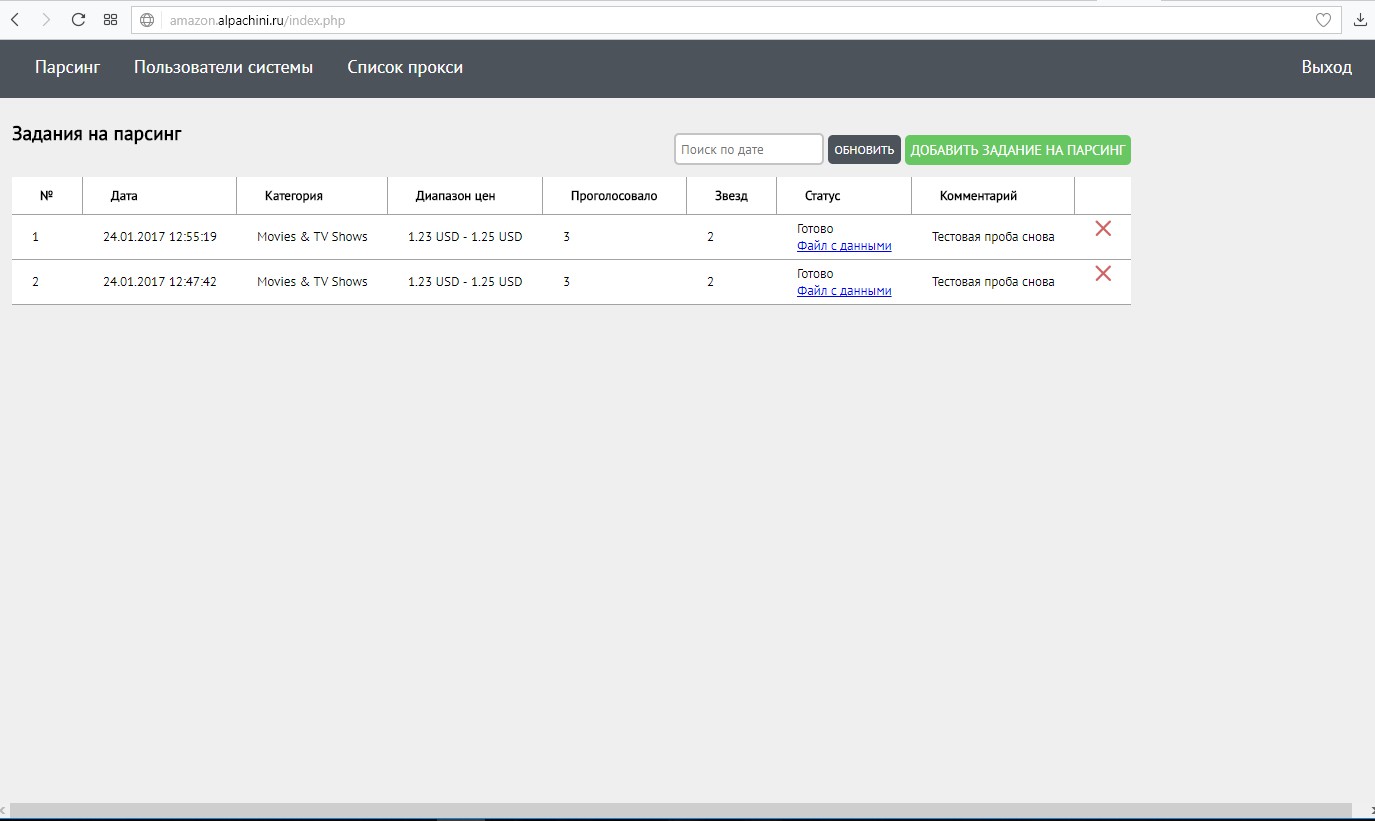Click Movies & TV Shows in row 2
This screenshot has width=1375, height=821.
pos(312,282)
